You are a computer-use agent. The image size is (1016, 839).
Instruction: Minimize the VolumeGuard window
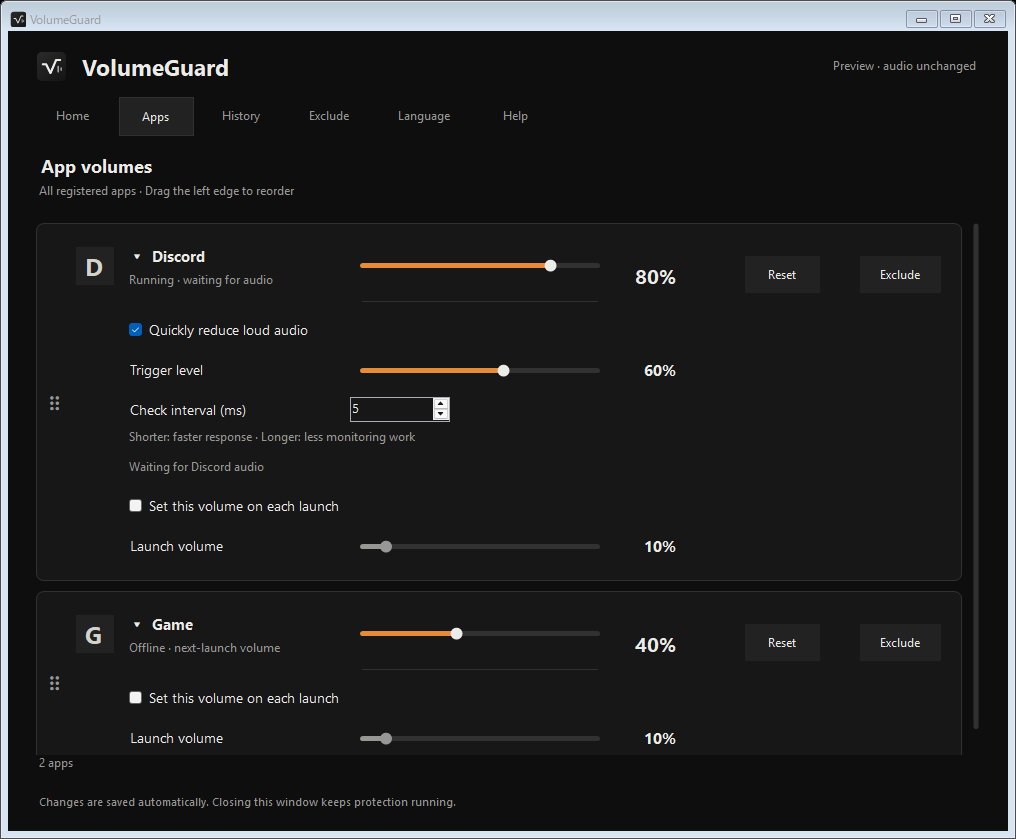921,19
